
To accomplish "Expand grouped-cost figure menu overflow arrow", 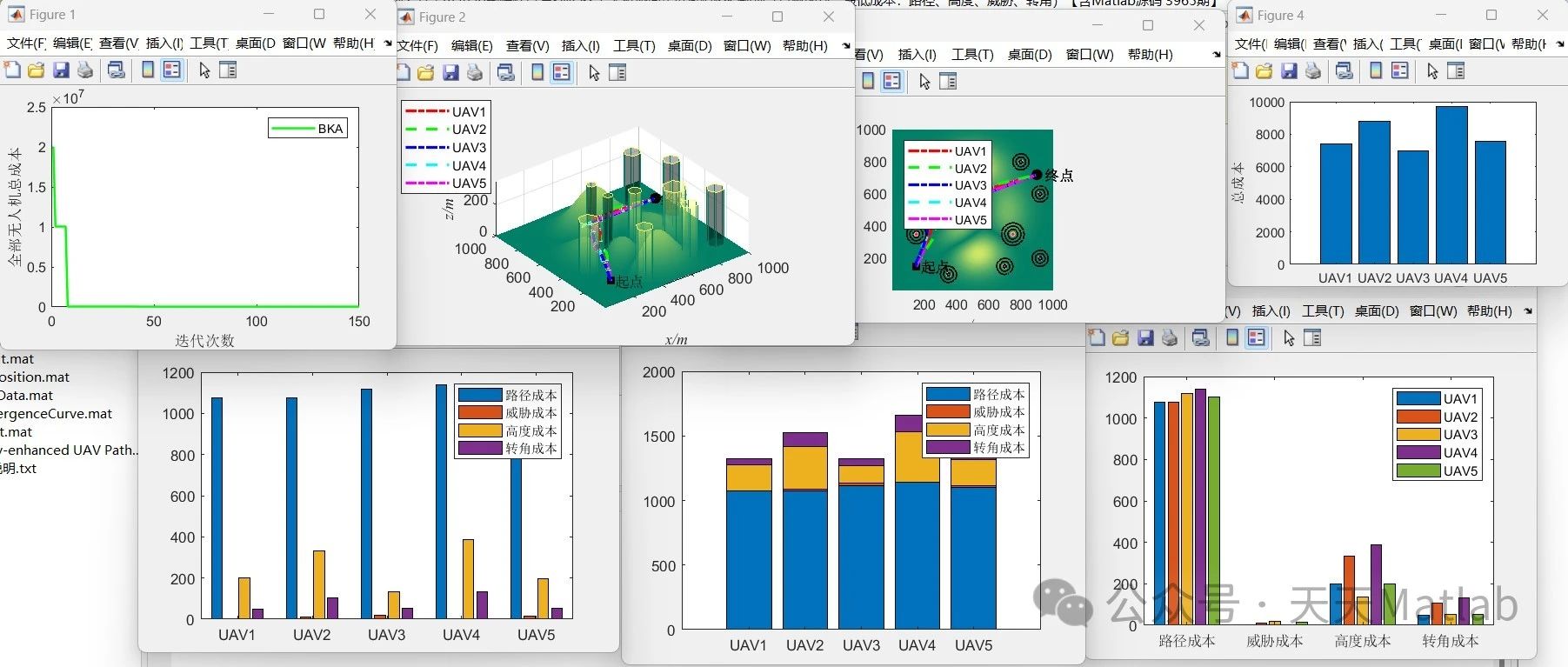I will pos(1528,310).
